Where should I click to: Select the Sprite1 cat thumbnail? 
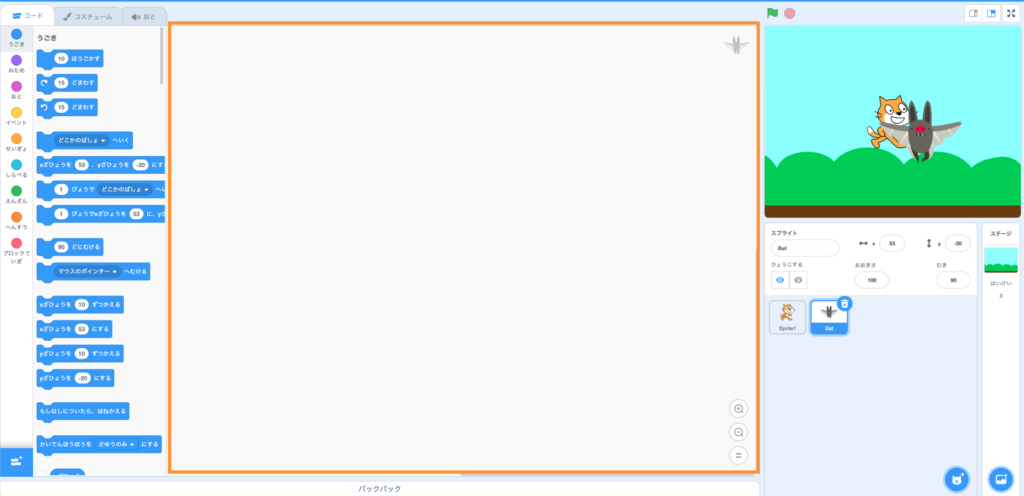click(x=787, y=316)
